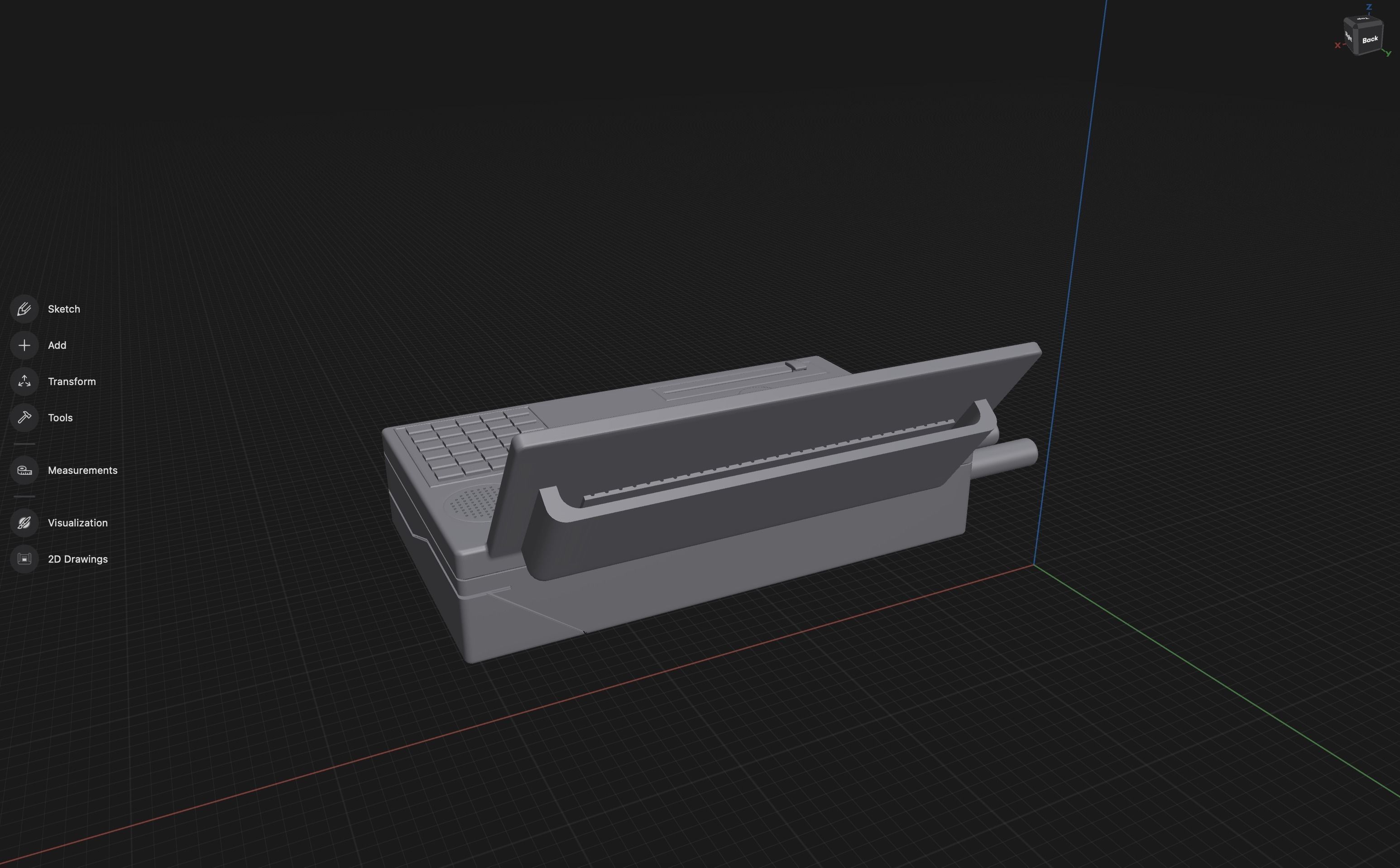Click the Sketch menu label

coord(64,309)
